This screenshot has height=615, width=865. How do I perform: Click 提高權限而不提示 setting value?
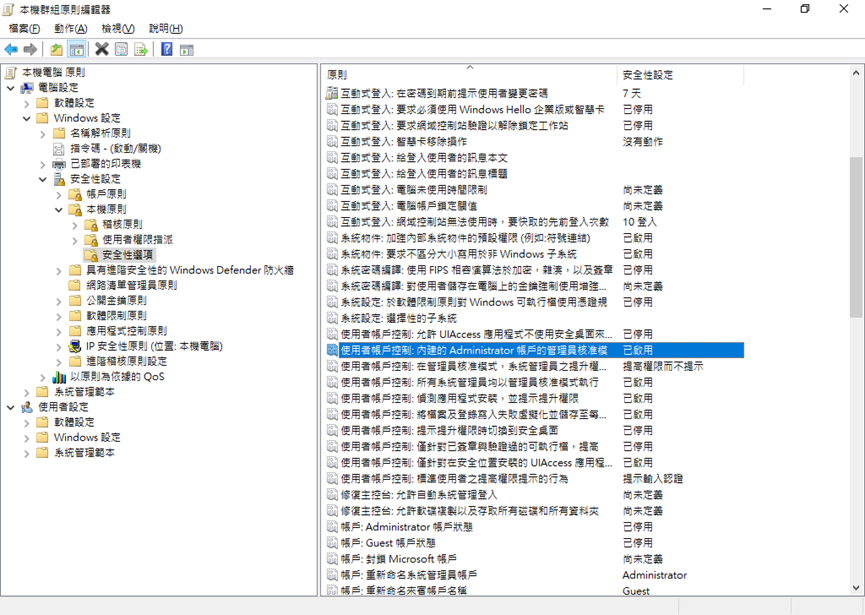[663, 366]
